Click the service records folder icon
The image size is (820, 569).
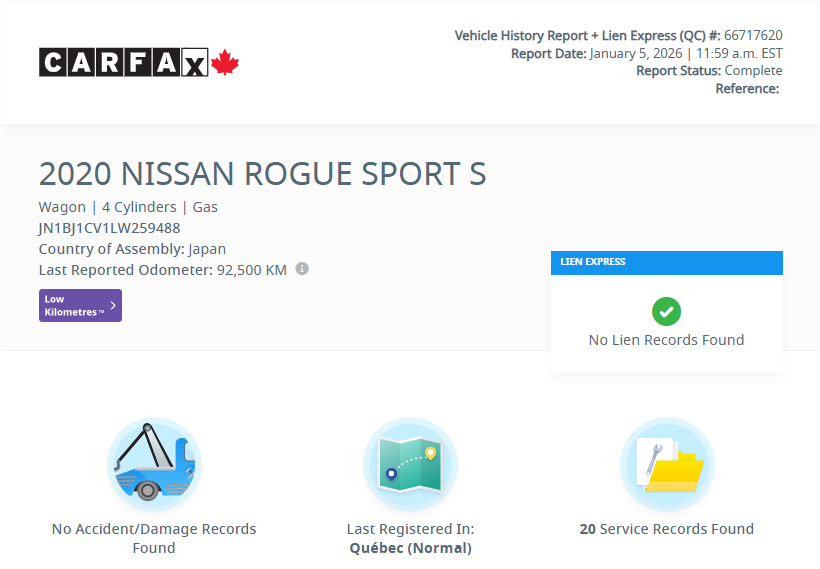667,465
